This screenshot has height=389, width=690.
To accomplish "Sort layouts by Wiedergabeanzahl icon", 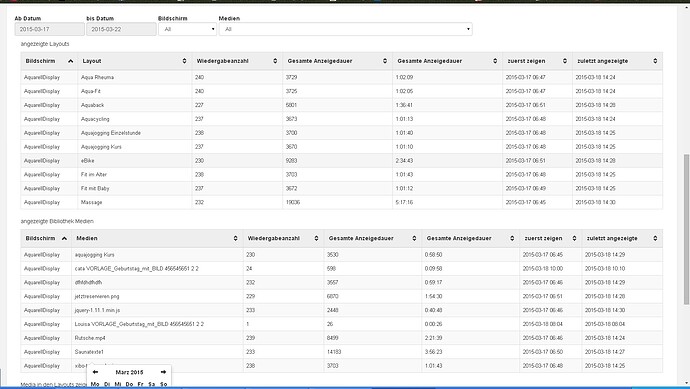I will pos(275,61).
